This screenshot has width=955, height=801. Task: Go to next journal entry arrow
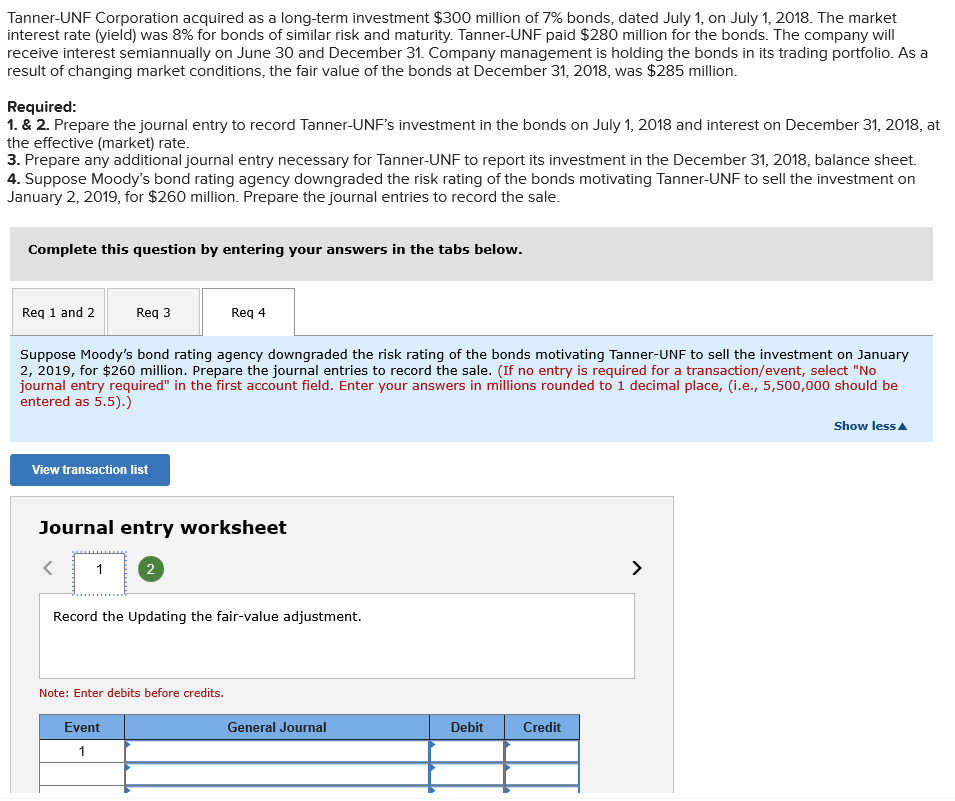click(x=636, y=568)
